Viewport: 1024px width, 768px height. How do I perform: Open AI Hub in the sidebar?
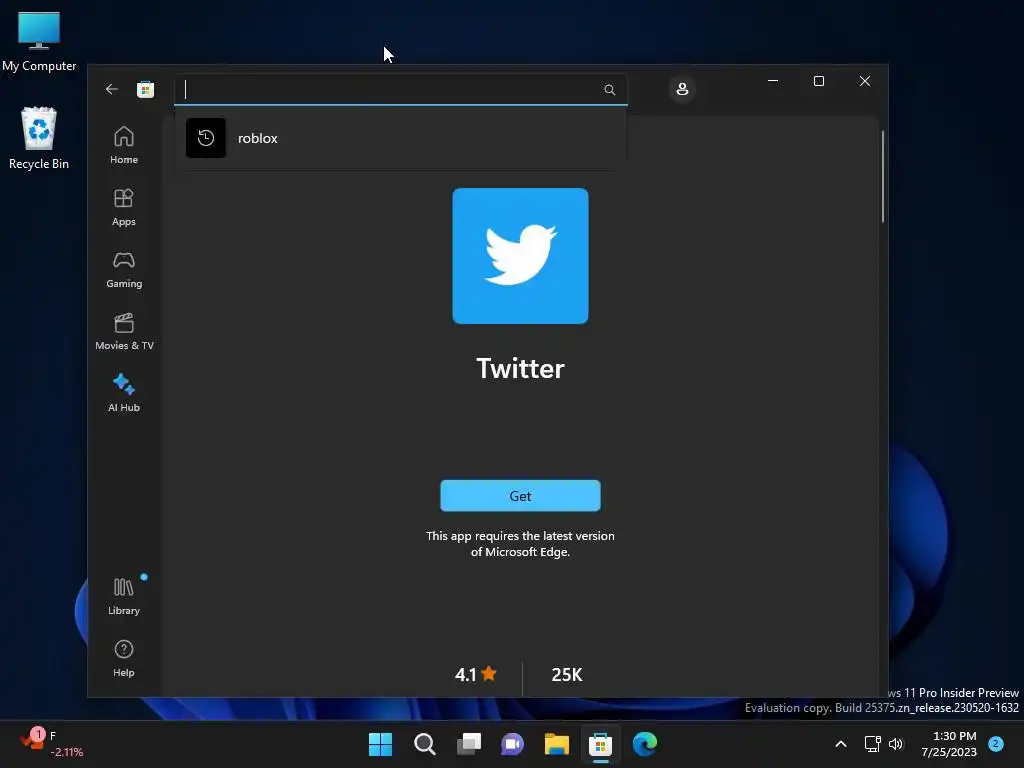pyautogui.click(x=124, y=393)
